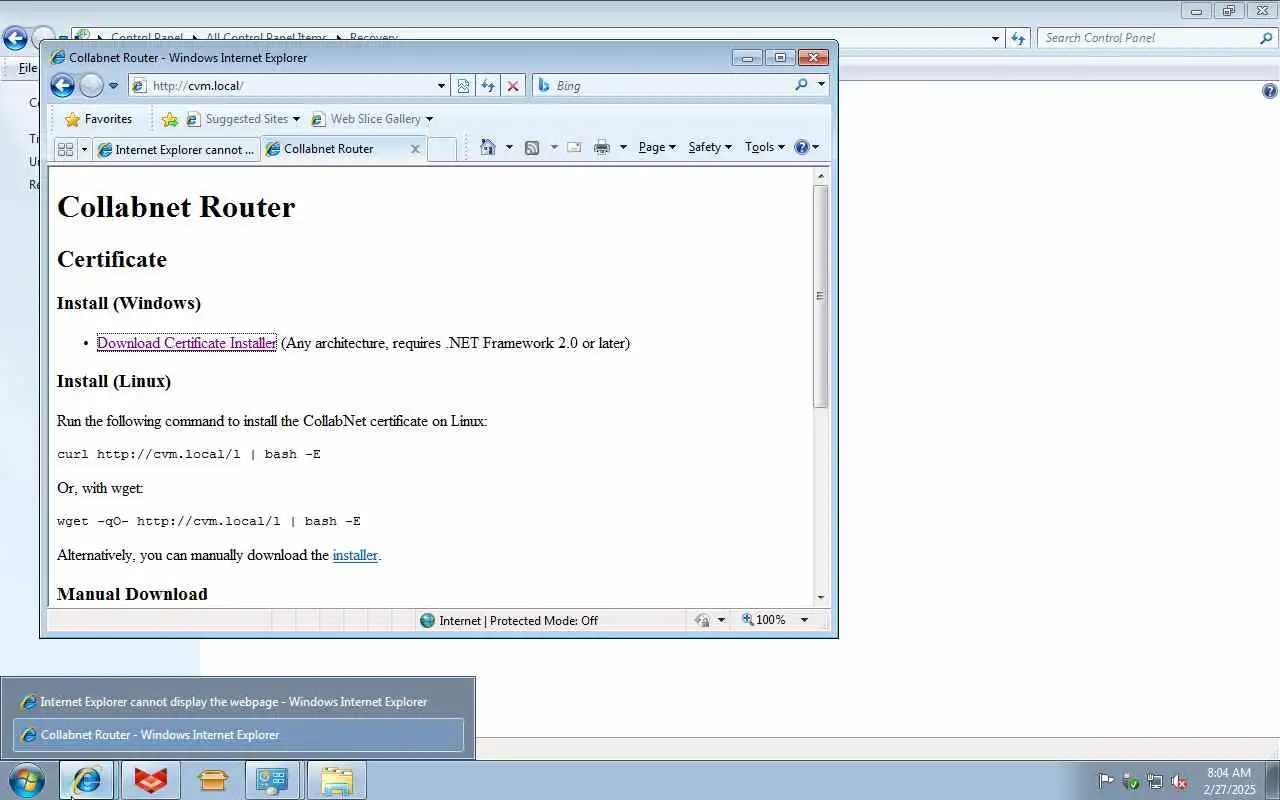Click Internet Protected Mode status text

(518, 621)
